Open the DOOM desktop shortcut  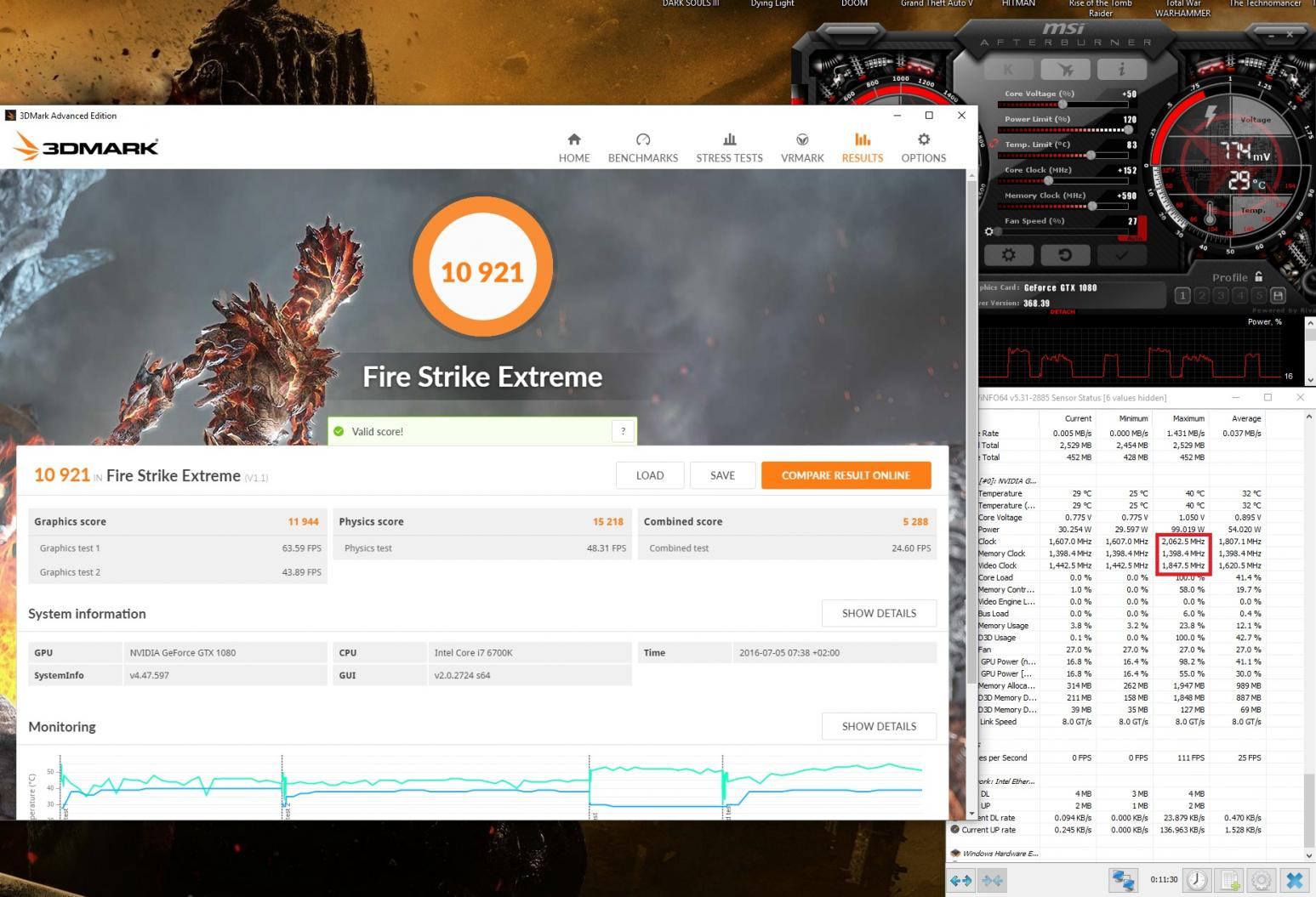click(x=854, y=3)
